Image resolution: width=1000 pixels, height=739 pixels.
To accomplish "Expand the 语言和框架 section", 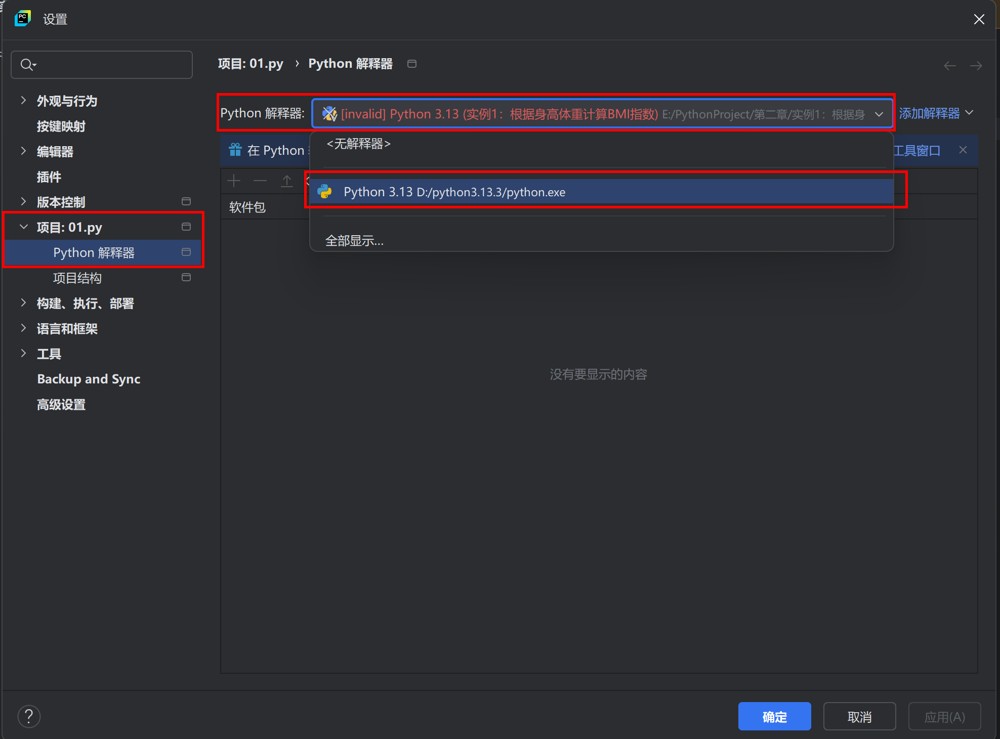I will click(24, 328).
